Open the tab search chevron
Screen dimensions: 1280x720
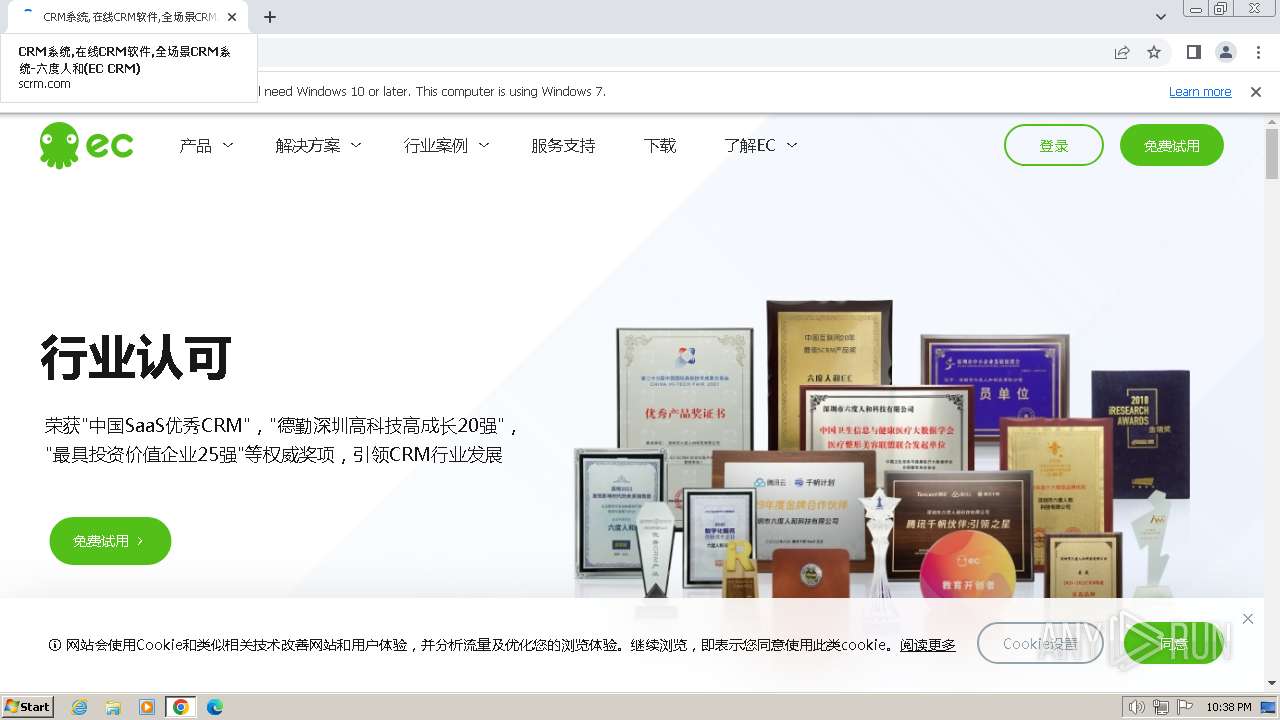click(x=1160, y=17)
